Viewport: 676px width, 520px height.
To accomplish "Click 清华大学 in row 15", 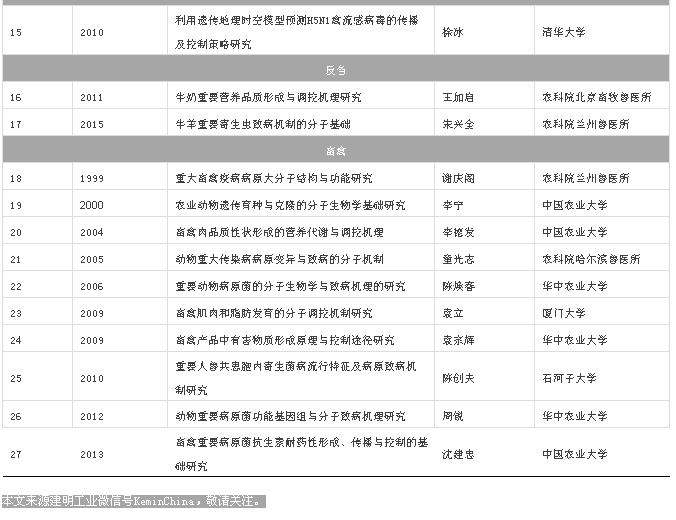I will pos(563,32).
